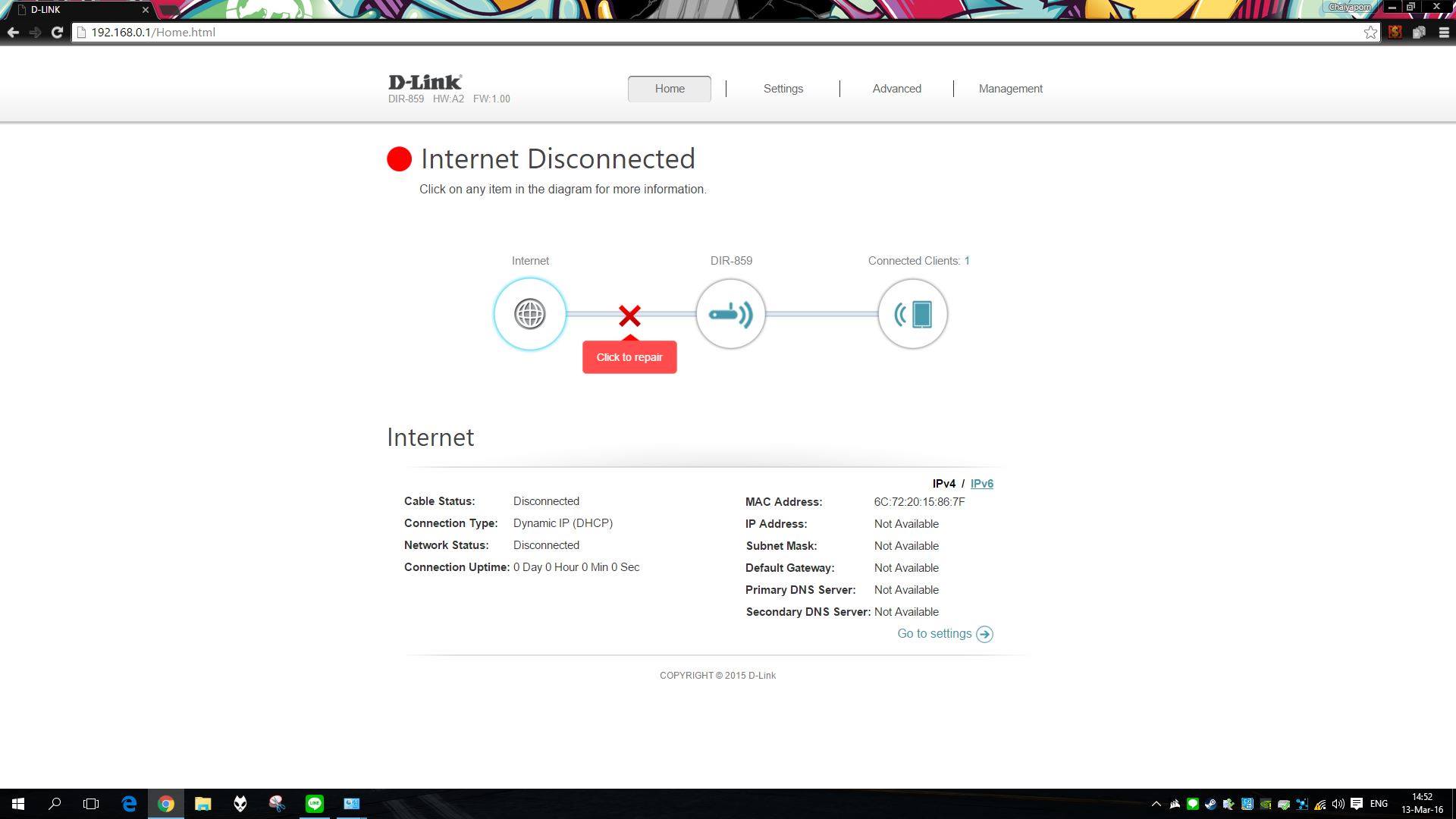Open the volume speaker tray icon
Image resolution: width=1456 pixels, height=819 pixels.
[x=1338, y=804]
